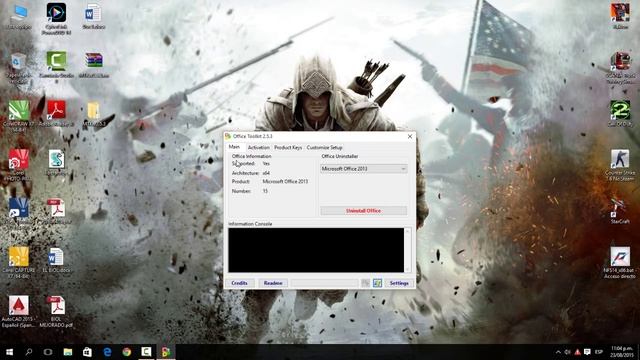Image resolution: width=640 pixels, height=360 pixels.
Task: Open the Credits button
Action: pos(240,283)
